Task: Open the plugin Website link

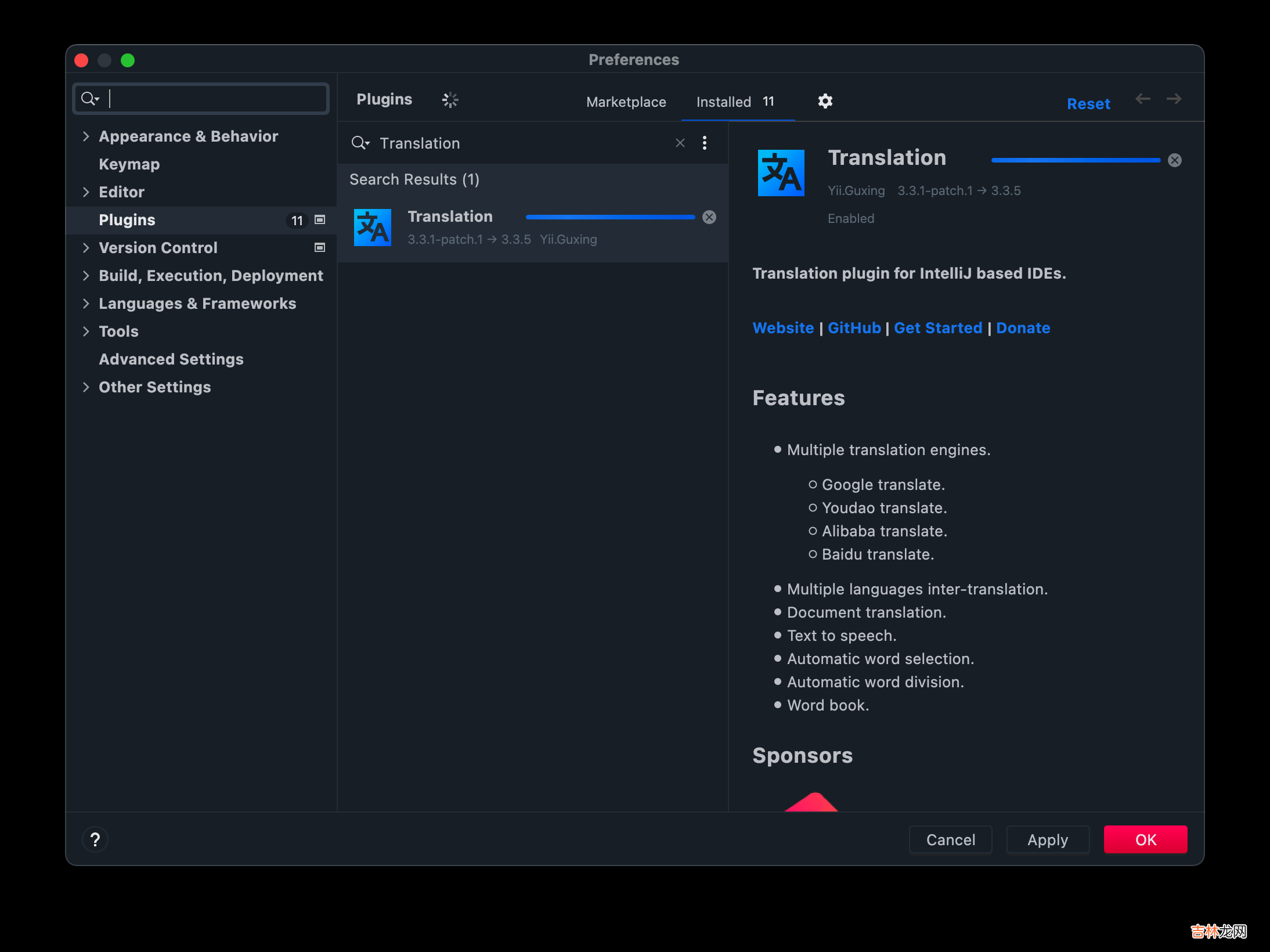Action: [783, 328]
